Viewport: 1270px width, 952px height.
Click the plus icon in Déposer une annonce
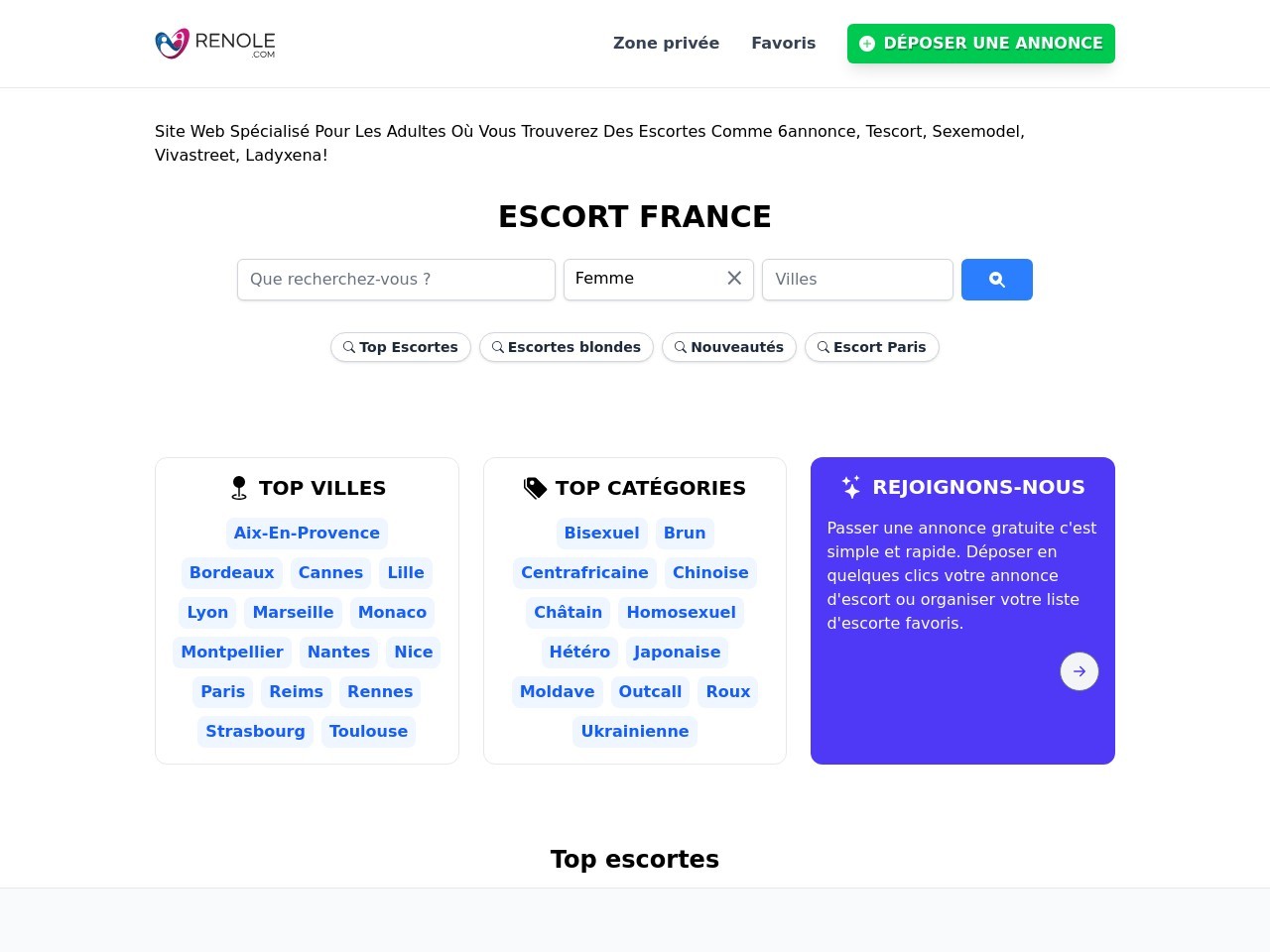pyautogui.click(x=867, y=44)
